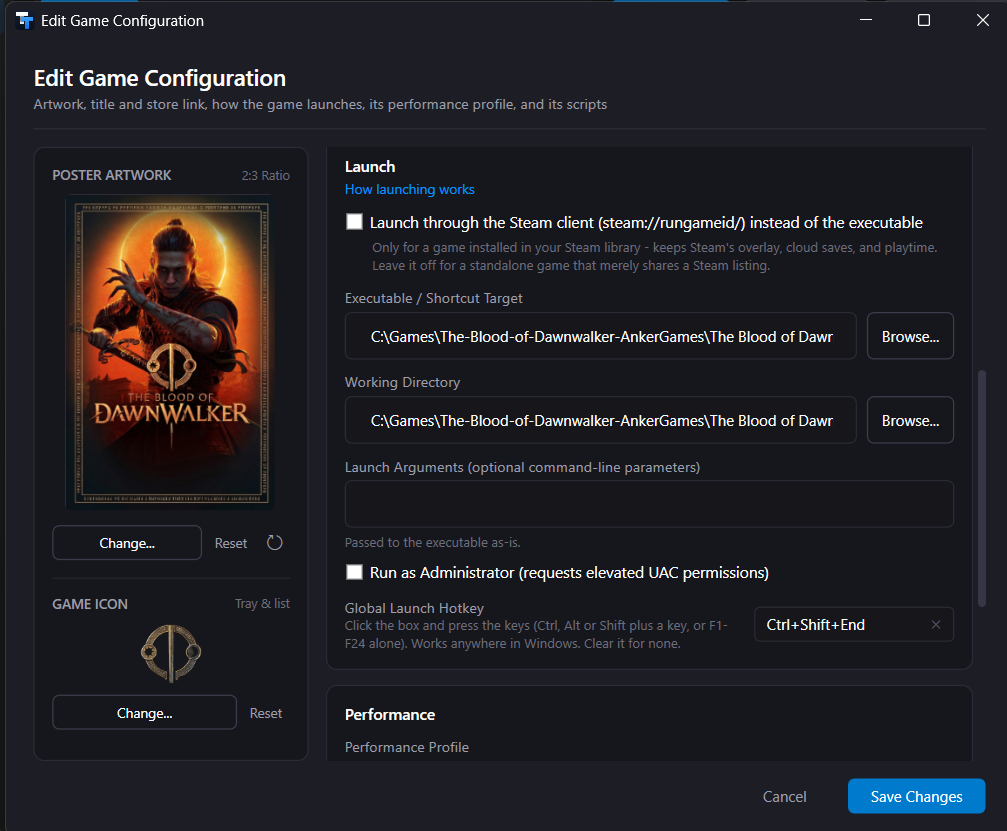Click the app logo icon in title bar
Image resolution: width=1007 pixels, height=831 pixels.
[24, 21]
